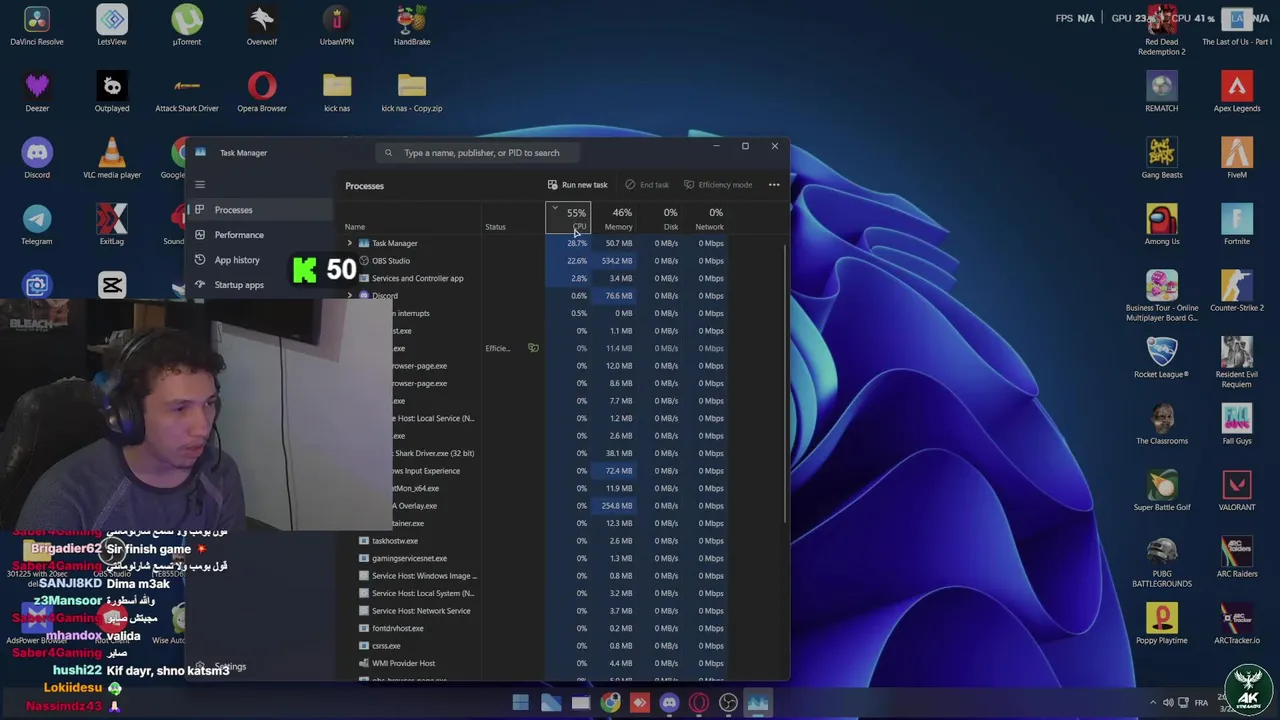Click the End task button

pos(647,185)
